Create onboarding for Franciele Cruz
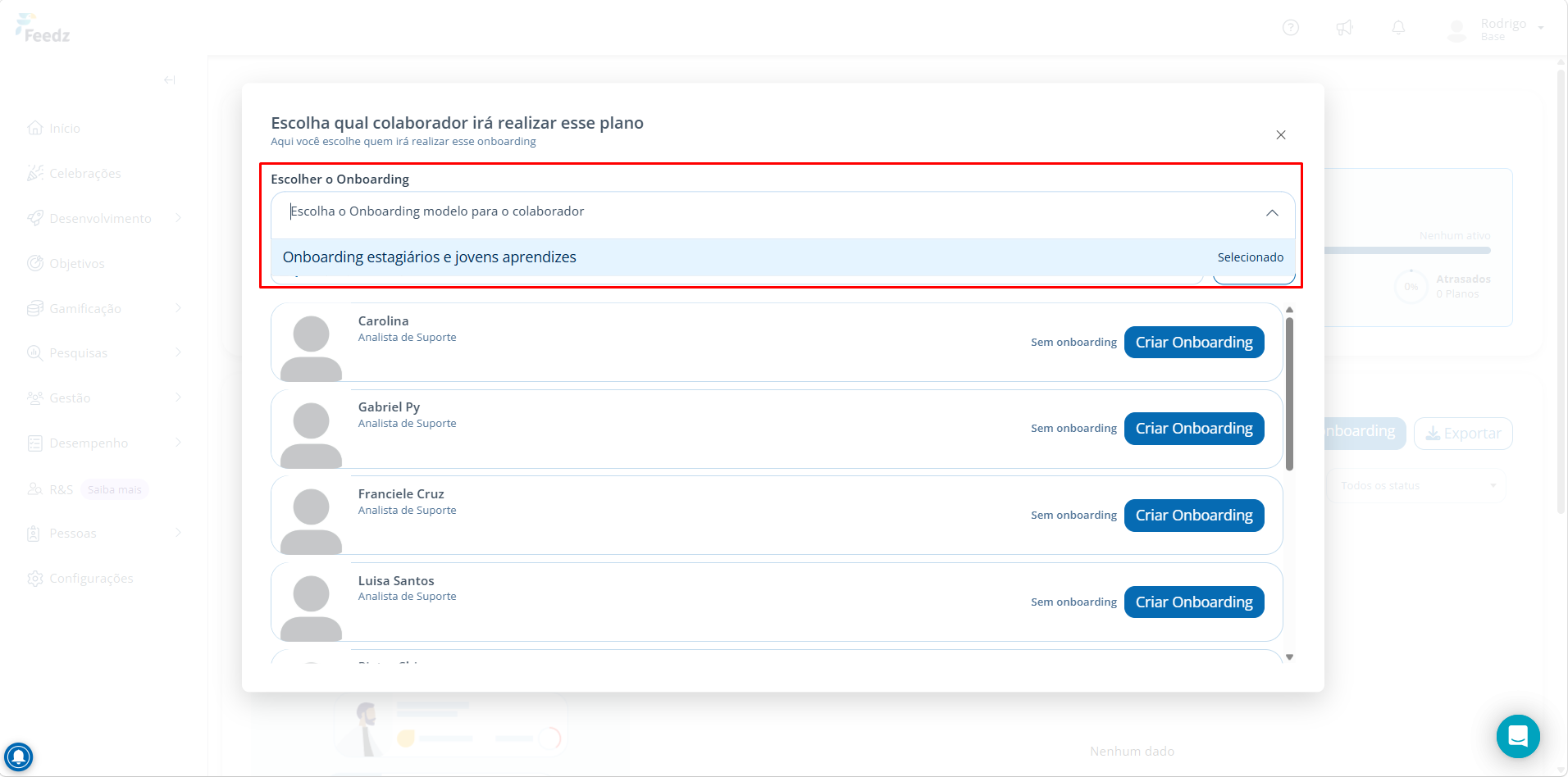Image resolution: width=1568 pixels, height=777 pixels. 1194,516
